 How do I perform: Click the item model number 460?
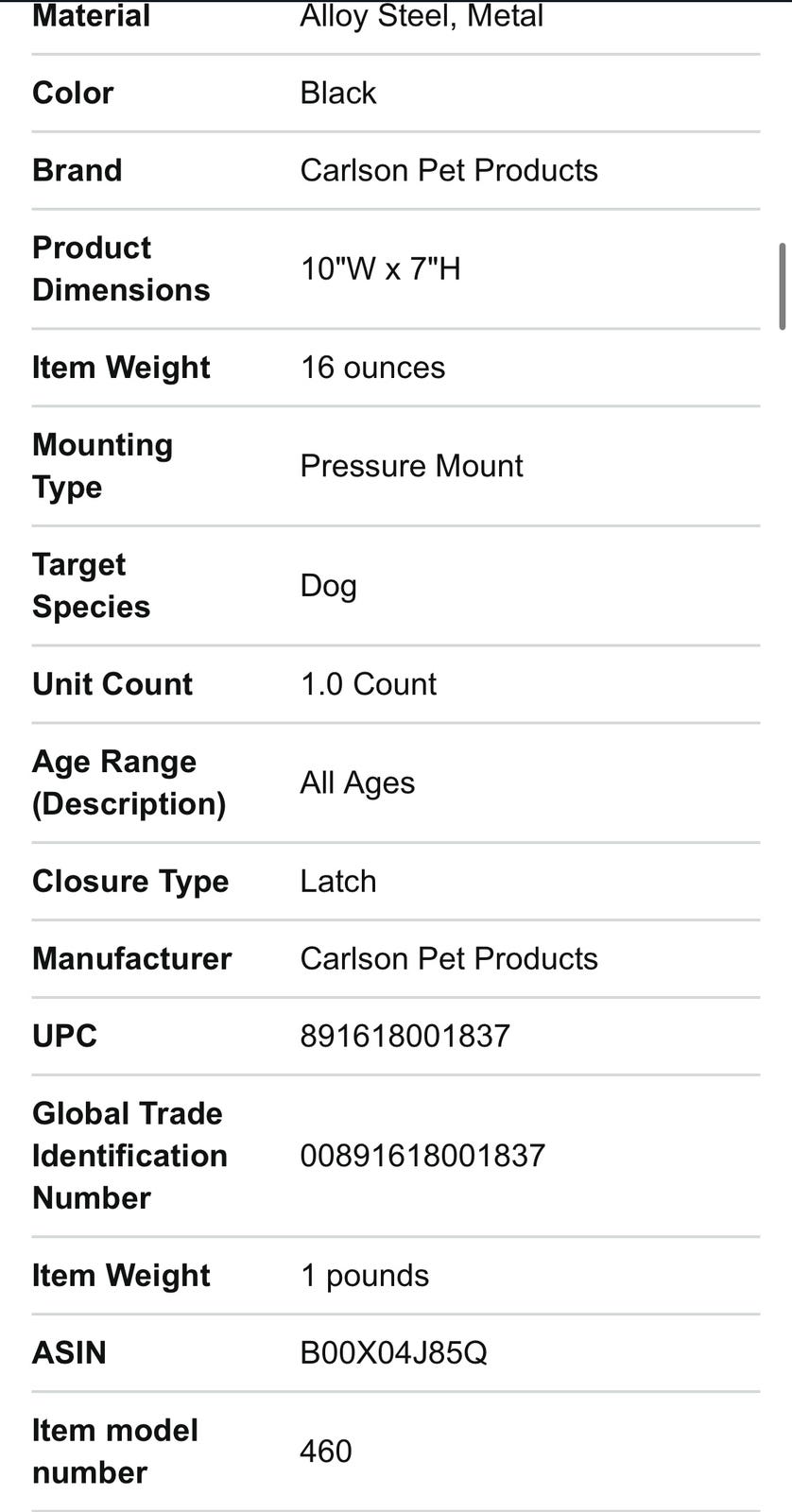coord(326,1451)
